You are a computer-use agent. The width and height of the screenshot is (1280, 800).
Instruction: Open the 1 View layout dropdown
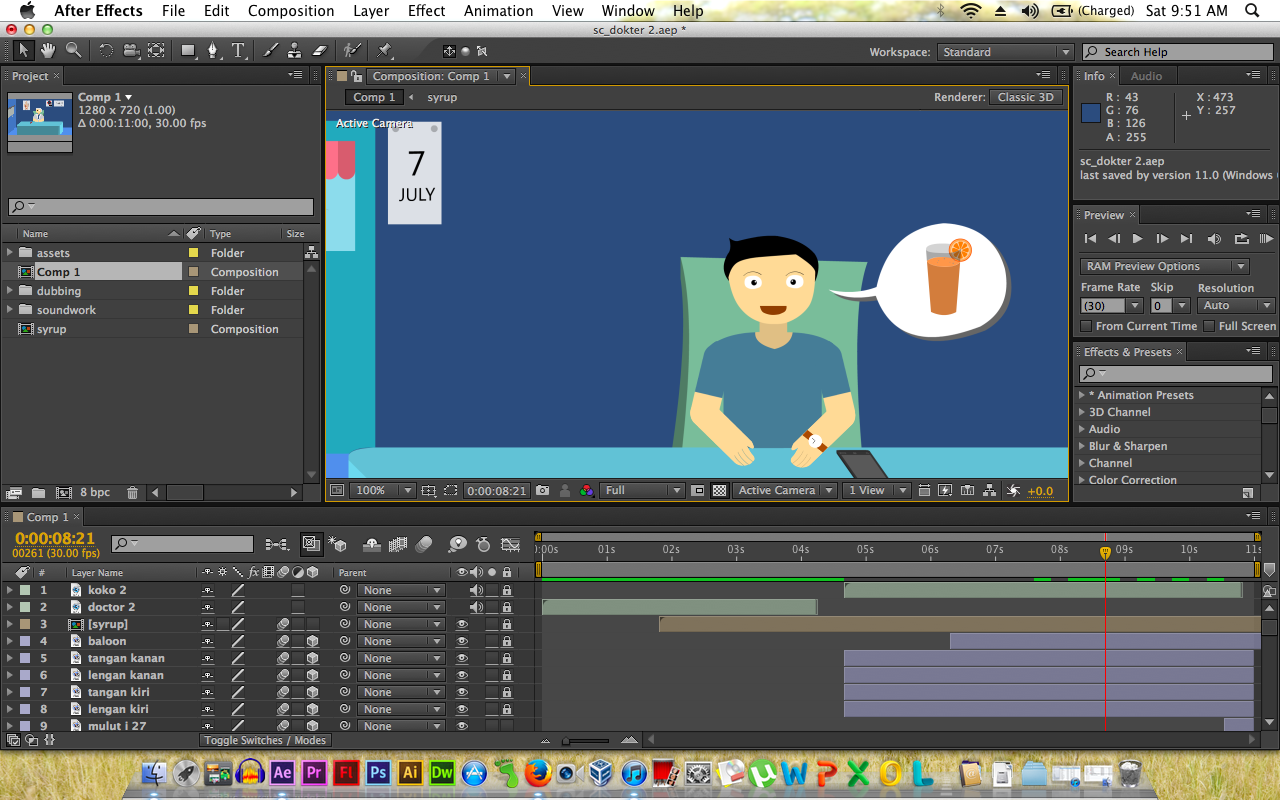(875, 491)
